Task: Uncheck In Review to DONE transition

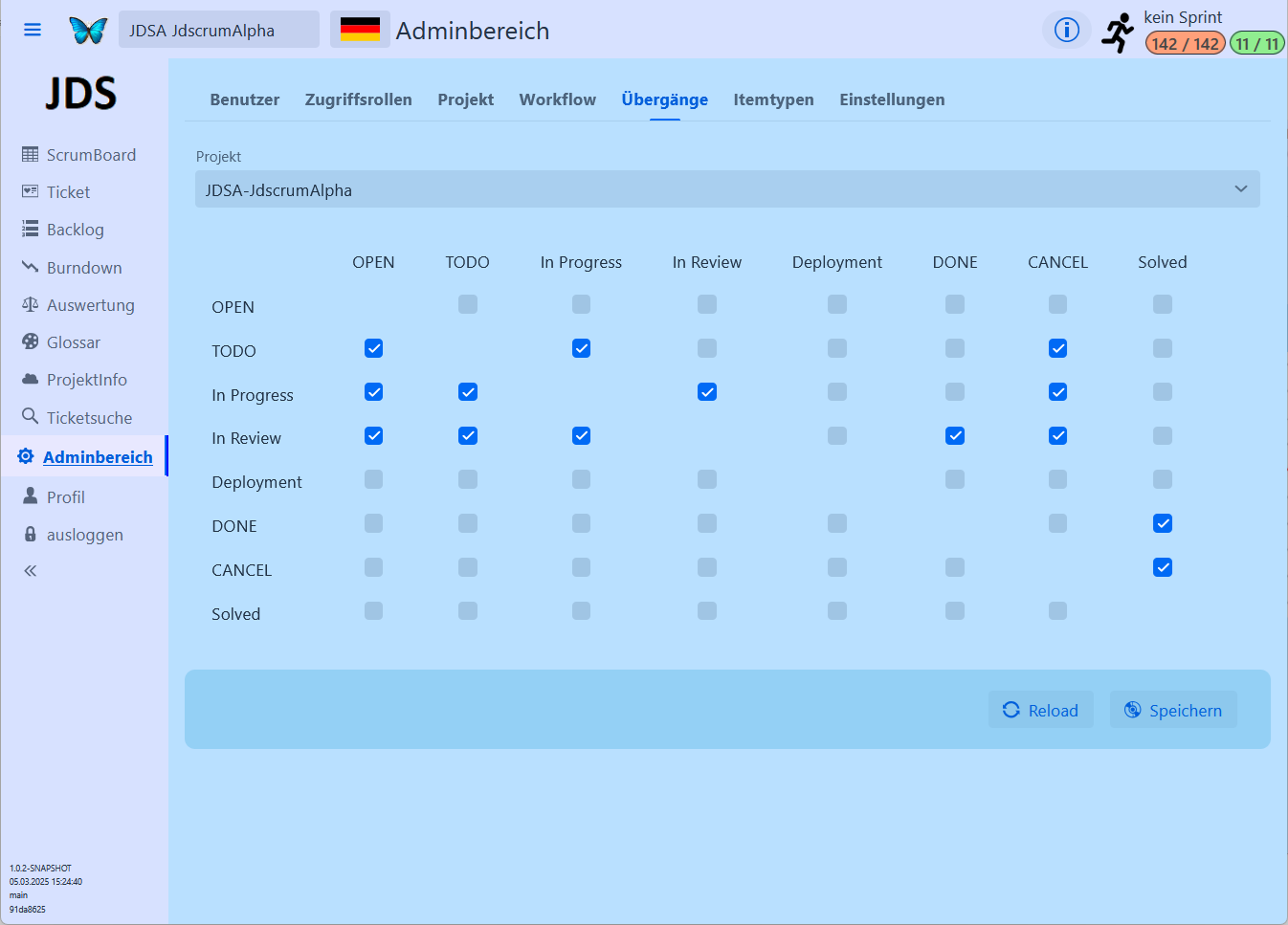Action: pyautogui.click(x=955, y=436)
